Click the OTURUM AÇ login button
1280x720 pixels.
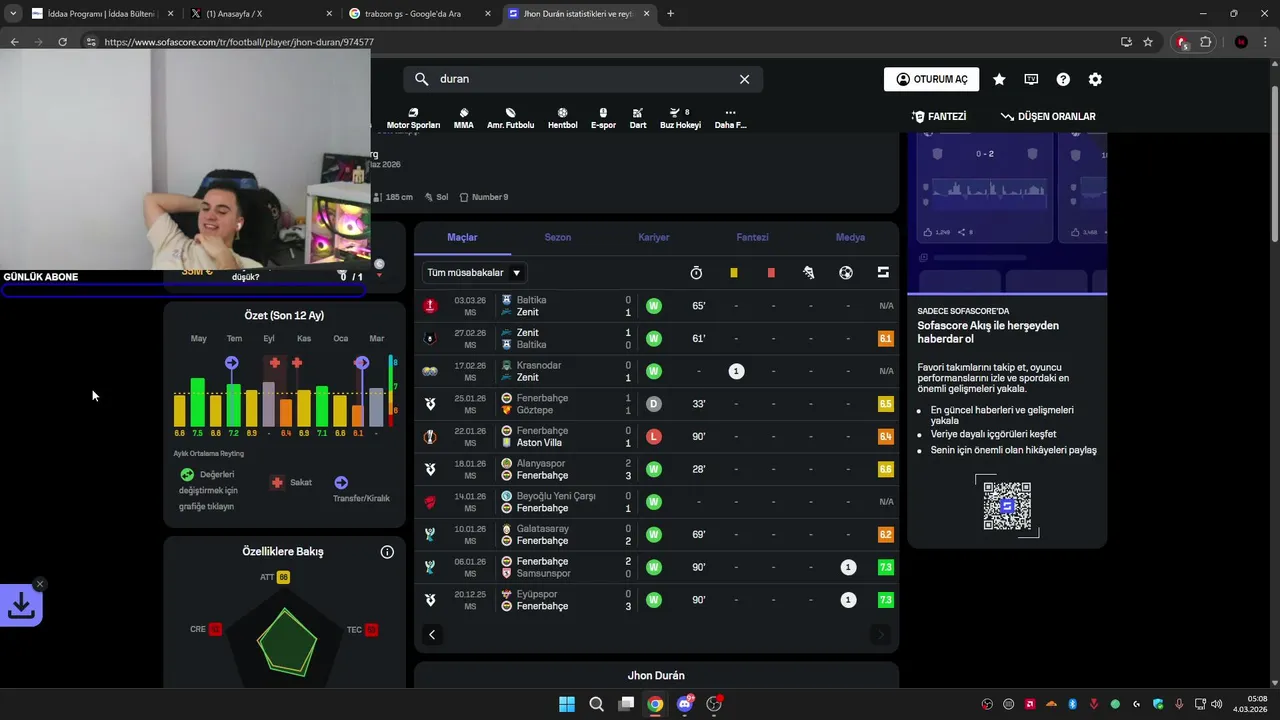pos(931,79)
